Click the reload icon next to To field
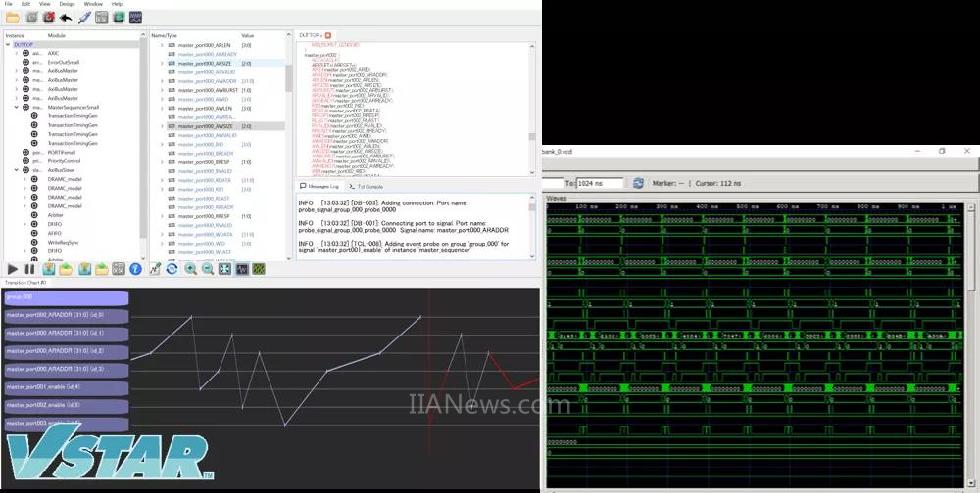Image resolution: width=980 pixels, height=493 pixels. coord(638,183)
